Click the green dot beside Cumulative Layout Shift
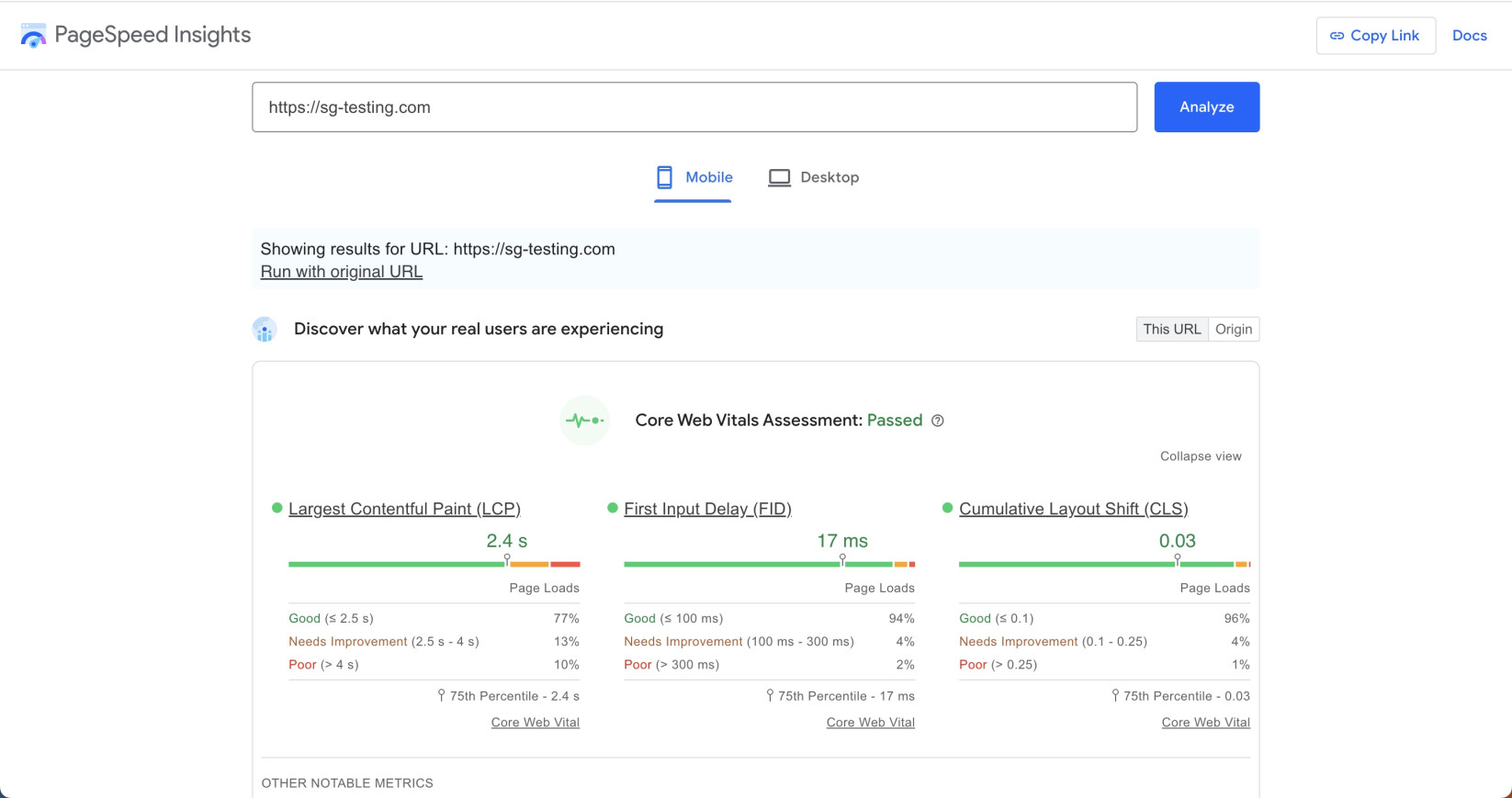The height and width of the screenshot is (798, 1512). (x=947, y=508)
